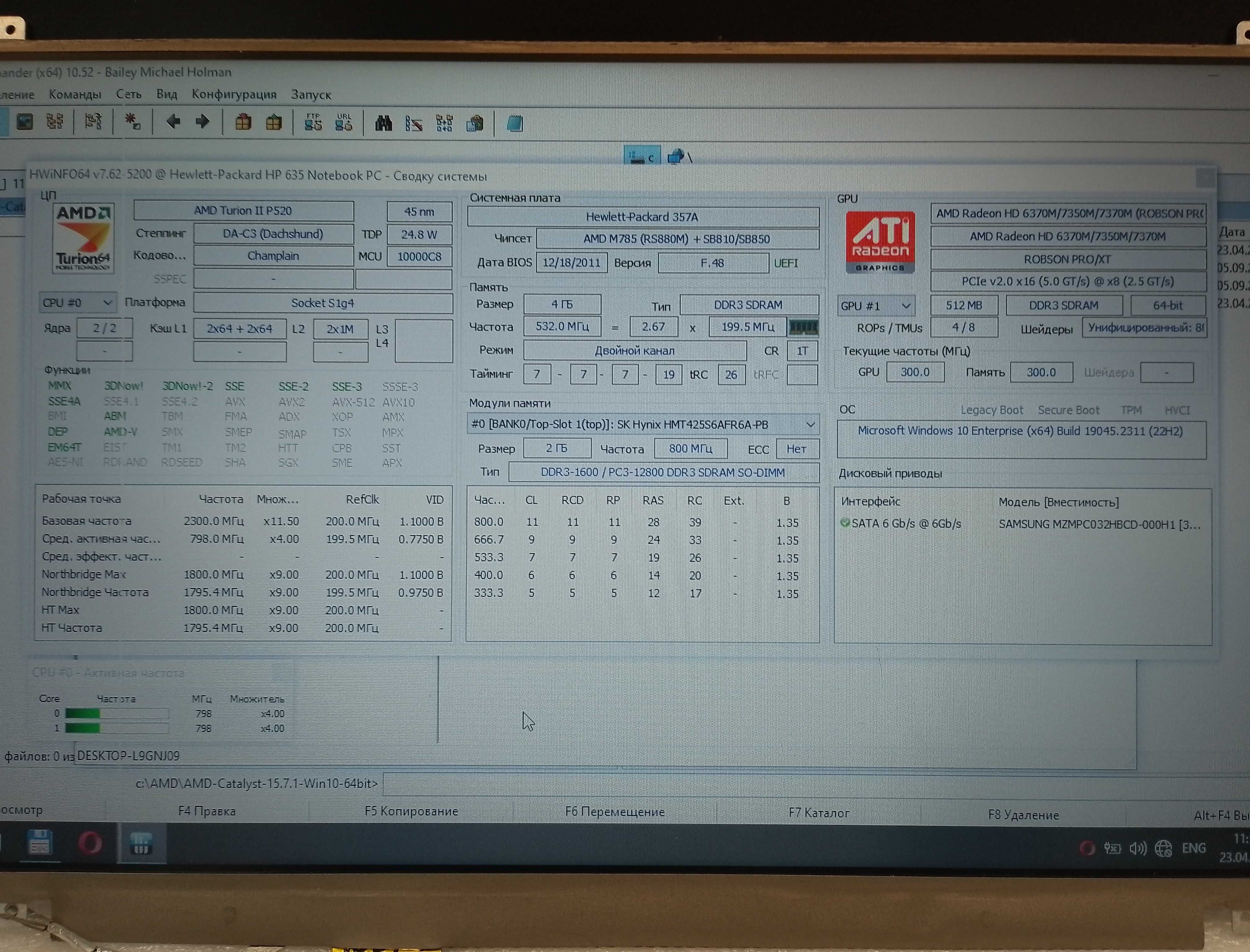Click the battery icon in system tray
Image resolution: width=1250 pixels, height=952 pixels.
click(1112, 848)
